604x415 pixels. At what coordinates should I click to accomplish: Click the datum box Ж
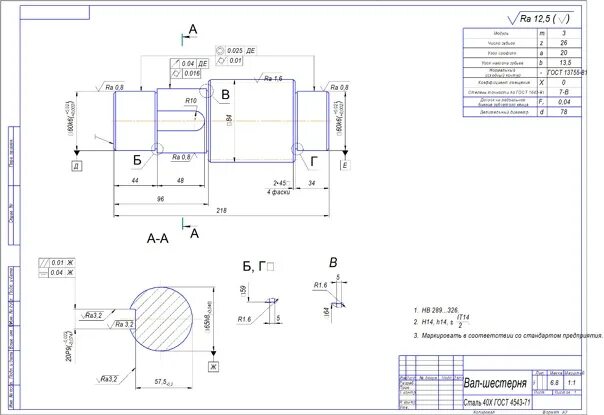(x=213, y=367)
